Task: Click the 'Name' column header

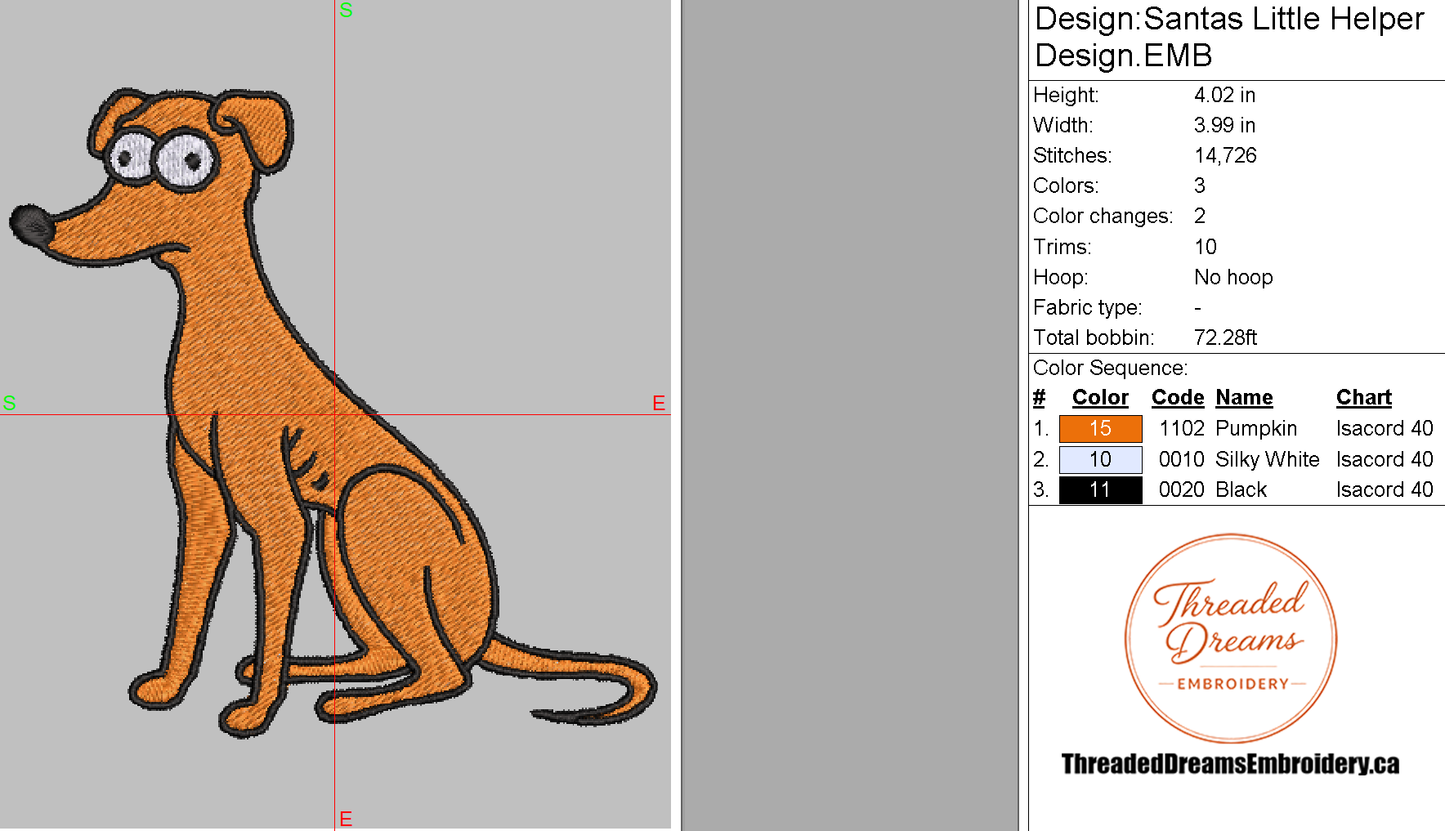Action: 1244,398
